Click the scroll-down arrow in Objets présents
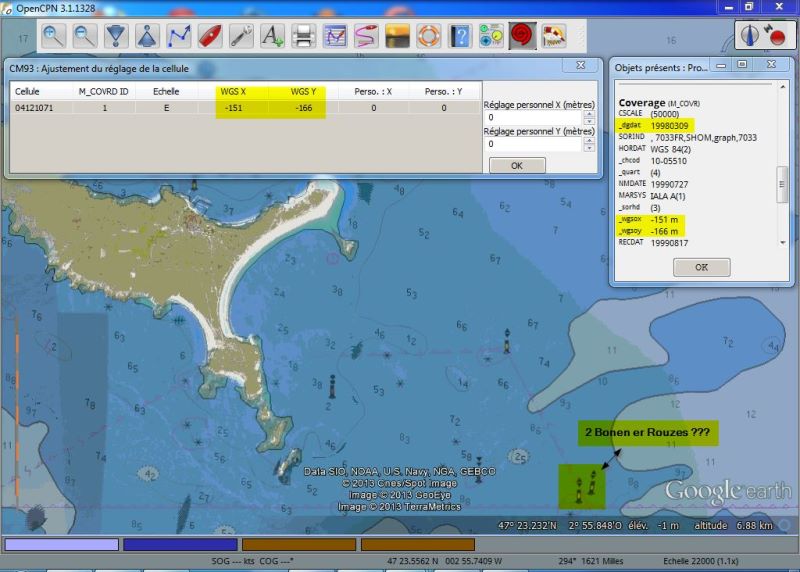 click(783, 243)
